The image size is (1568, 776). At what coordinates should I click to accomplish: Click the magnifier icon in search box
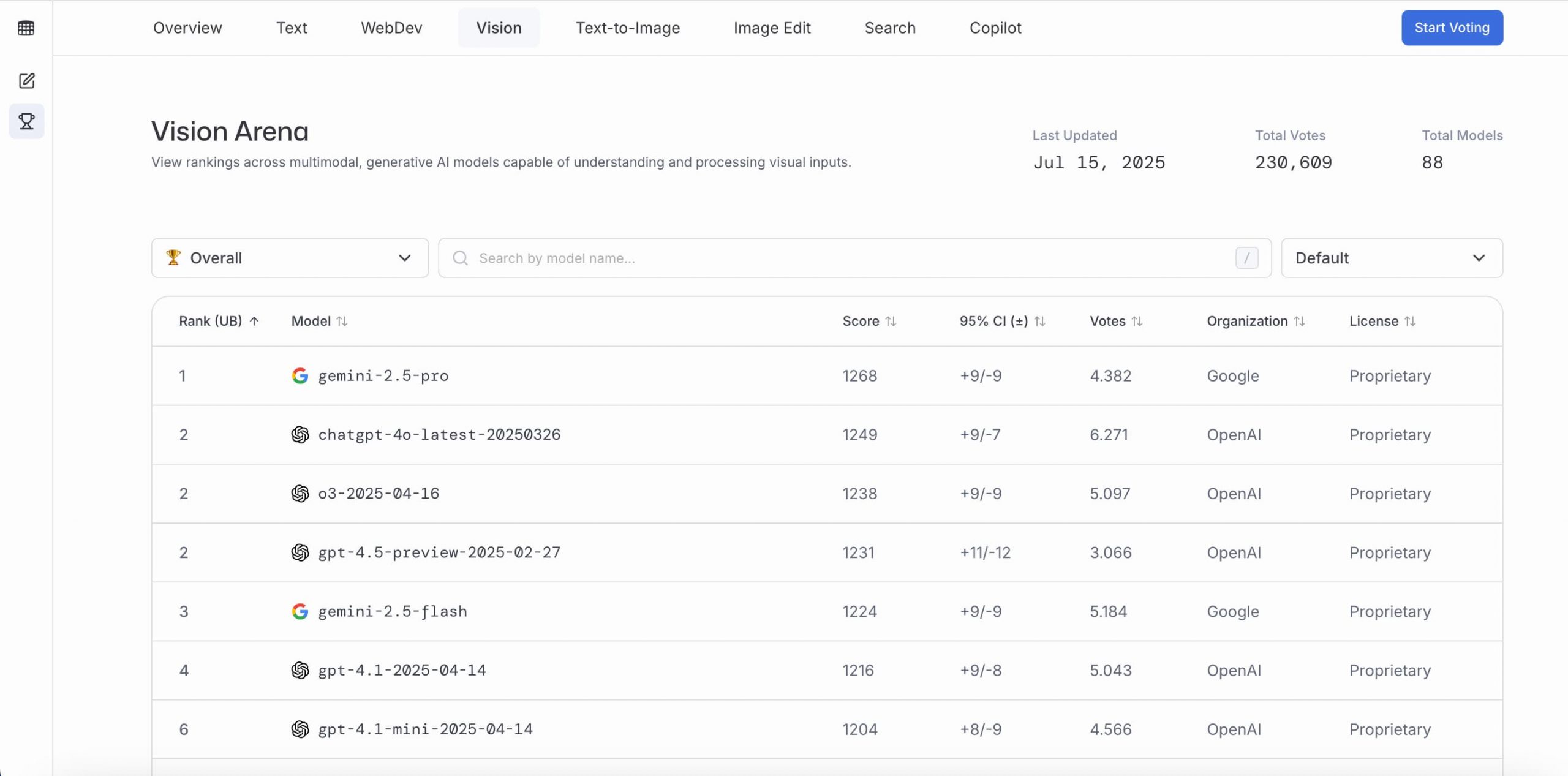460,258
